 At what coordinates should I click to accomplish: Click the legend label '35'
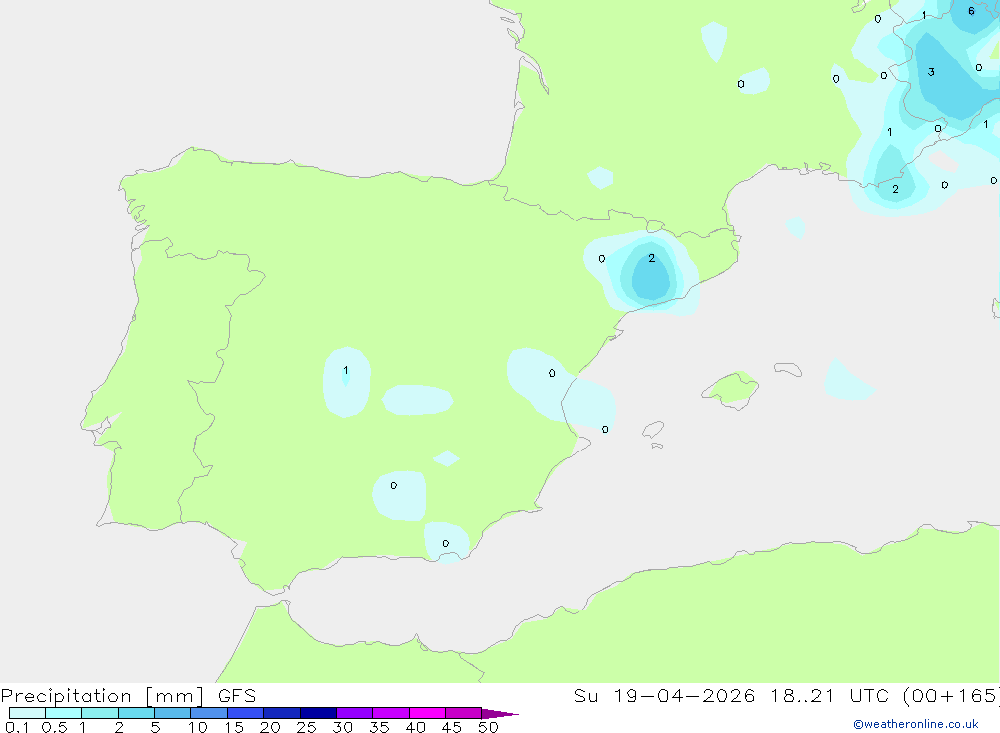(x=379, y=727)
